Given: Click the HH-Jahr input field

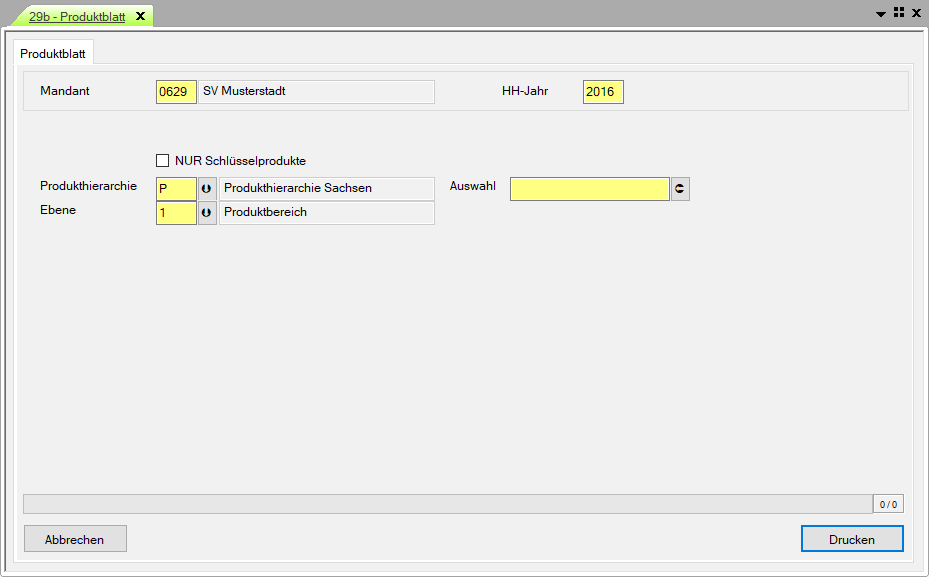Looking at the screenshot, I should (603, 92).
